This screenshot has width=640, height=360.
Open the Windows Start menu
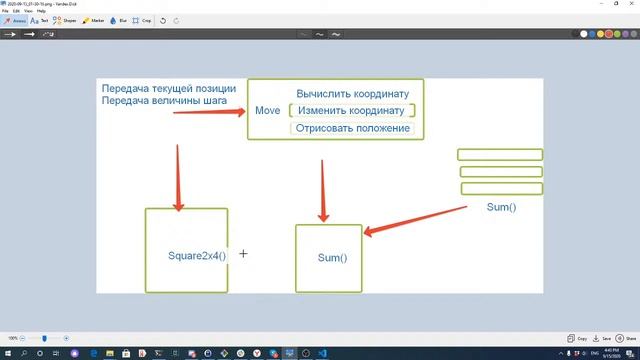coord(7,353)
